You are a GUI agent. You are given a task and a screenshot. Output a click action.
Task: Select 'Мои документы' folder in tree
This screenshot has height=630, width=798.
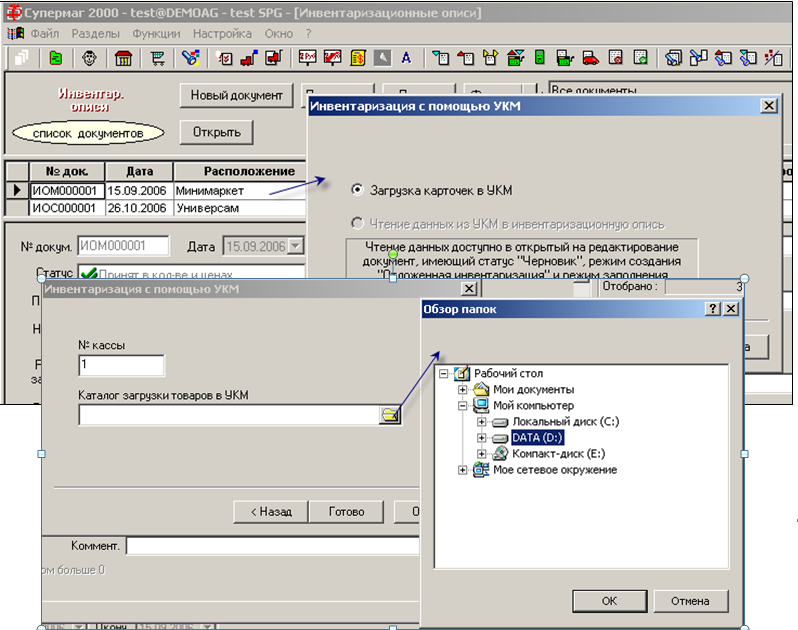click(x=533, y=389)
